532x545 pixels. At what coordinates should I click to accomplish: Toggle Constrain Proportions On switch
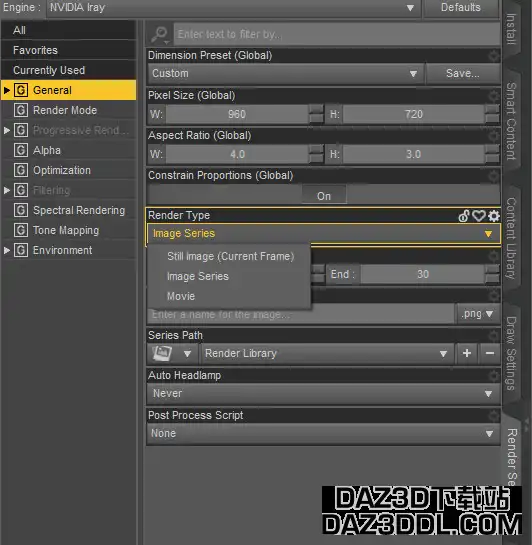click(324, 195)
